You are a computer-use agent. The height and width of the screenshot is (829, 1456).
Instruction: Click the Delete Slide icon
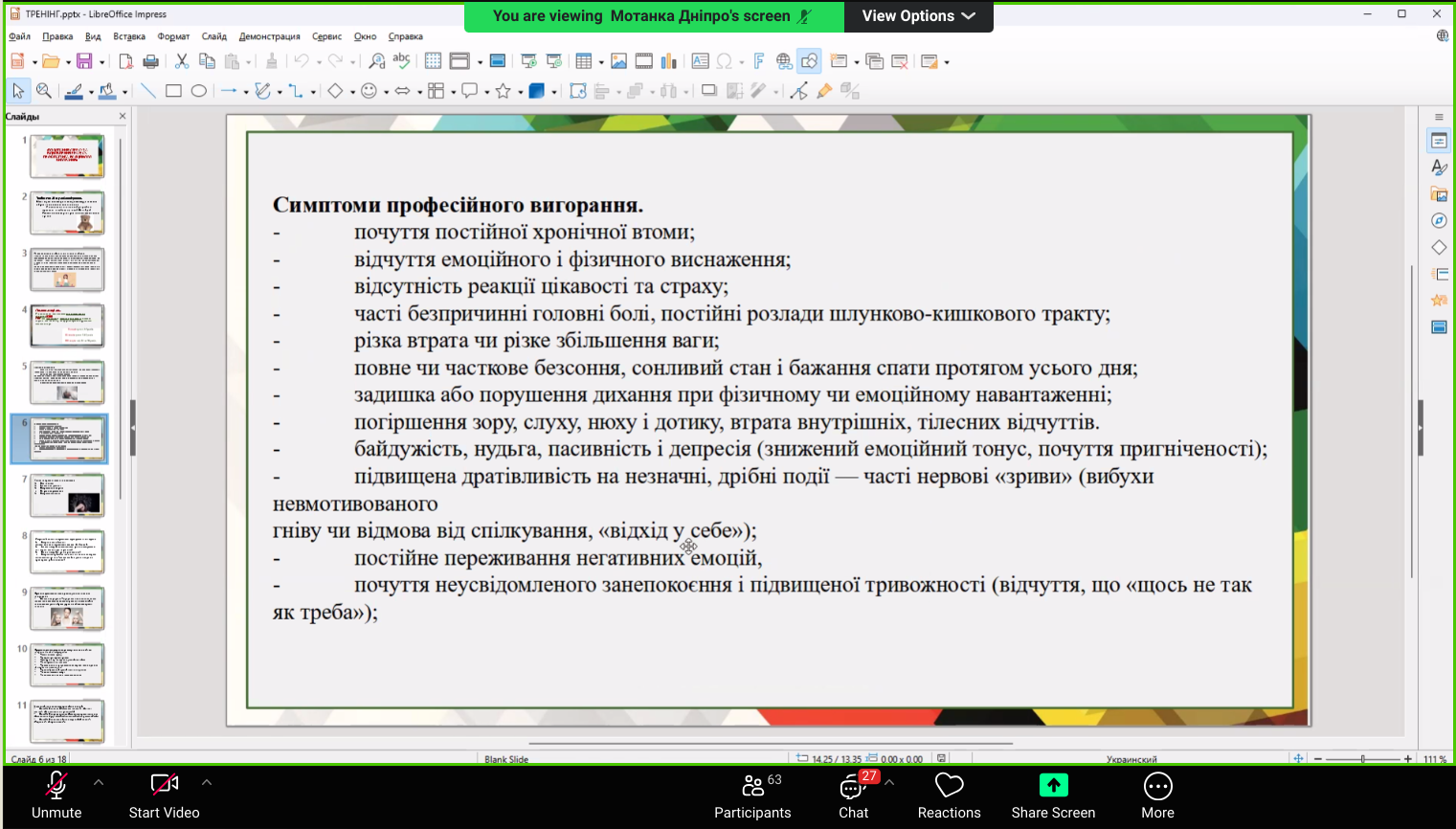pos(899,61)
